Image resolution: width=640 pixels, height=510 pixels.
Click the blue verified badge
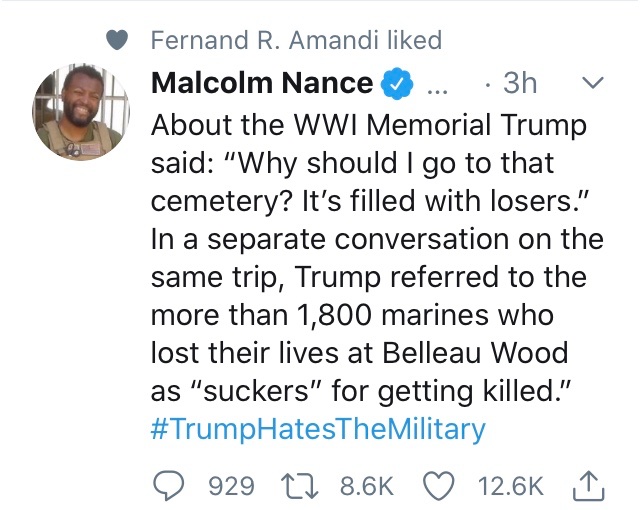(x=396, y=84)
